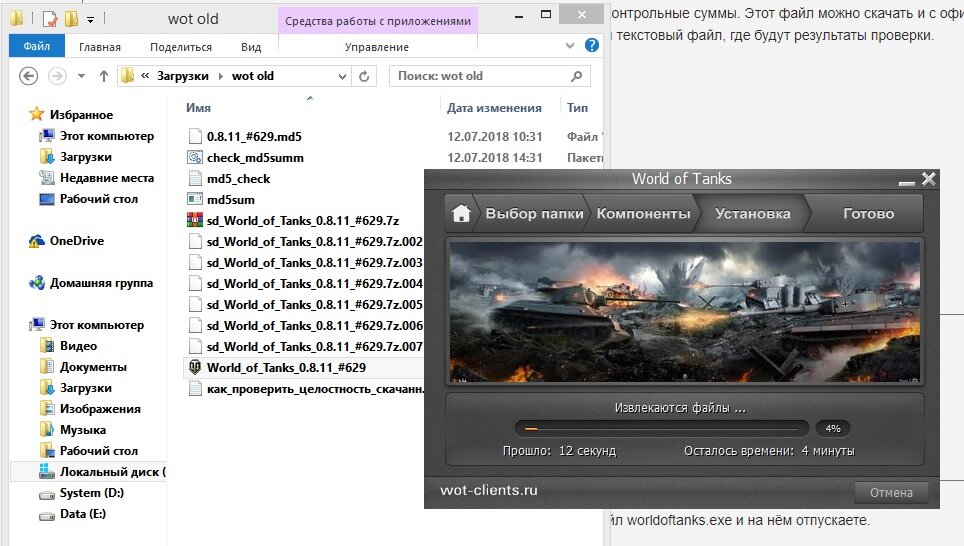Select file sd_World_of_Tanks_0.8.11_#629.7z.007
Image resolution: width=964 pixels, height=546 pixels.
click(315, 346)
